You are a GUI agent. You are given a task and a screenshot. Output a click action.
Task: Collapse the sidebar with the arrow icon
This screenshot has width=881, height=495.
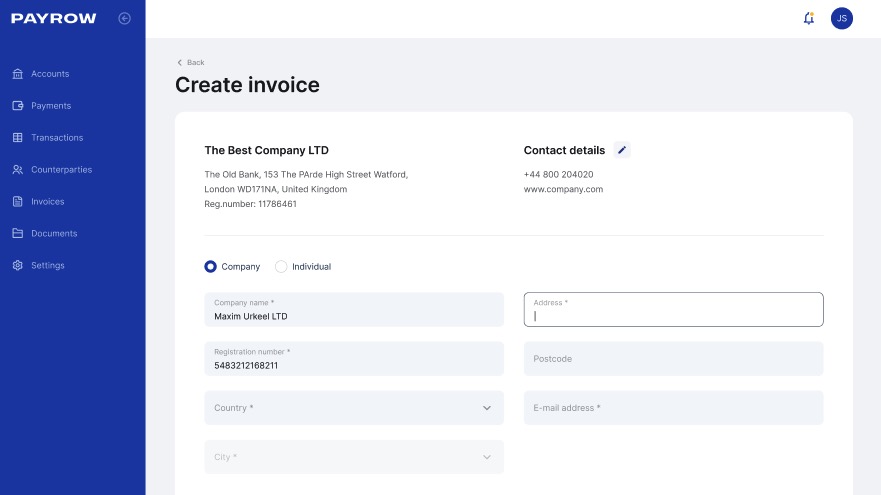coord(124,18)
